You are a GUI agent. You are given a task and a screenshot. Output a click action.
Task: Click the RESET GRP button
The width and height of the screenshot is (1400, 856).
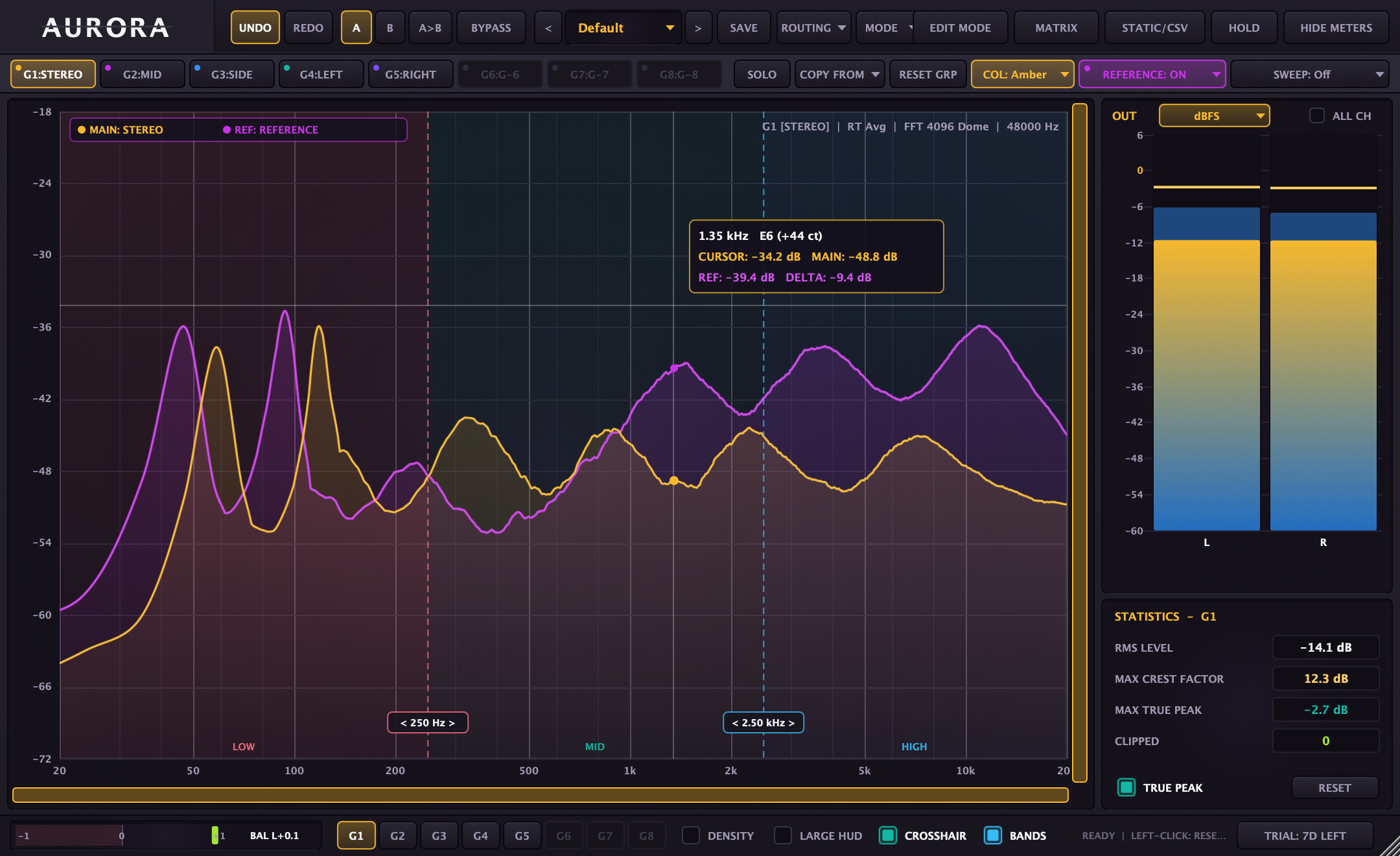(x=927, y=75)
